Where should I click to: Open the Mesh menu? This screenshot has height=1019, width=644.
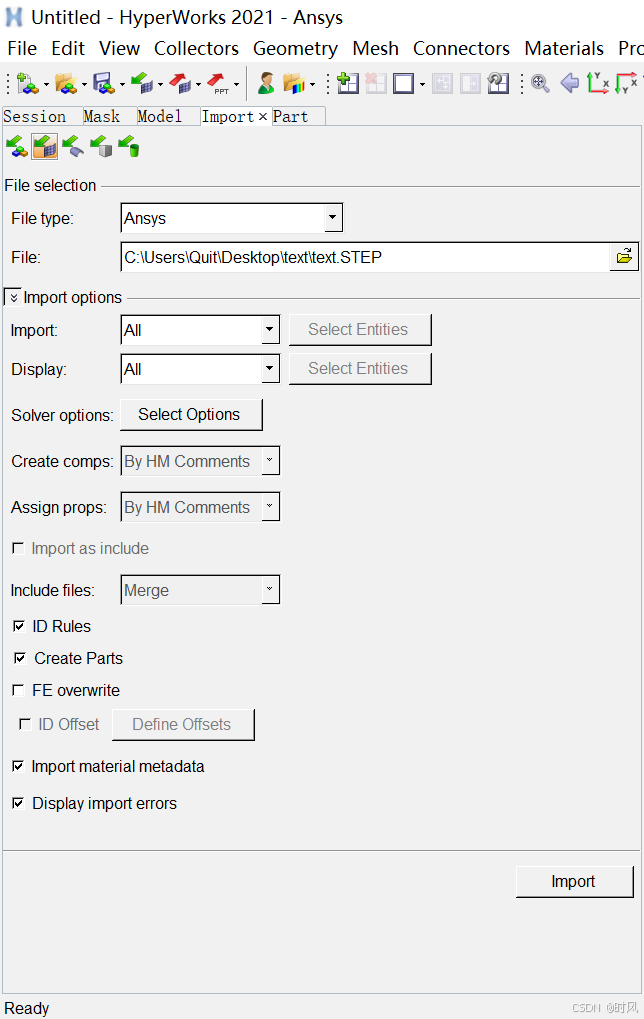click(376, 48)
